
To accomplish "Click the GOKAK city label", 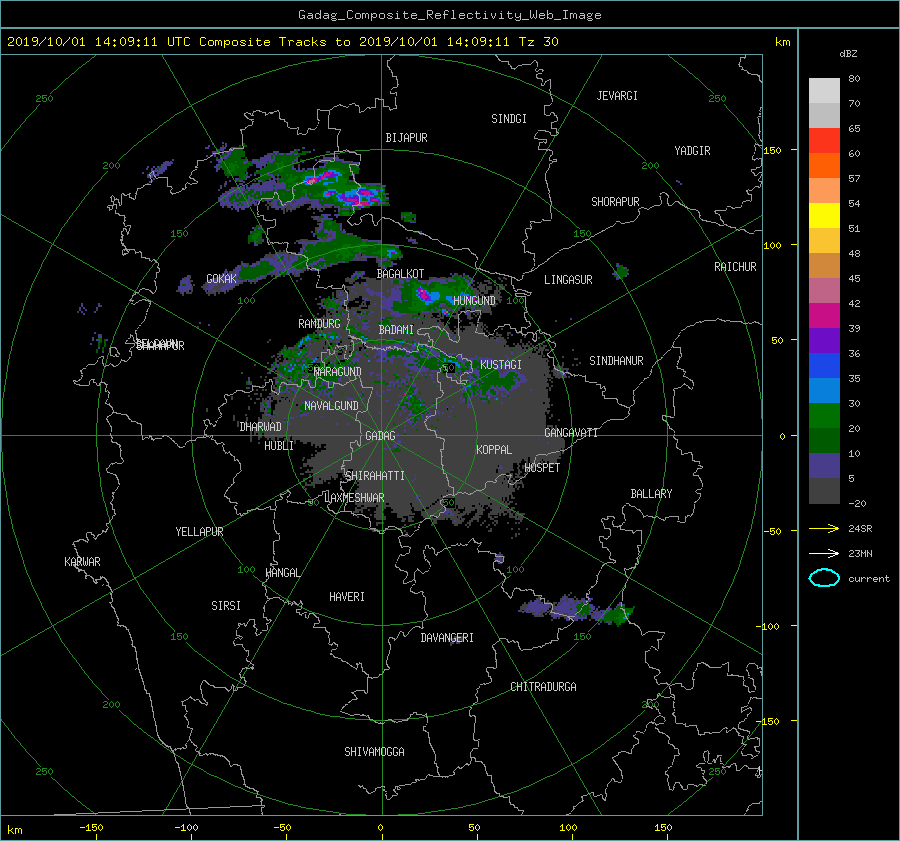I will click(222, 278).
